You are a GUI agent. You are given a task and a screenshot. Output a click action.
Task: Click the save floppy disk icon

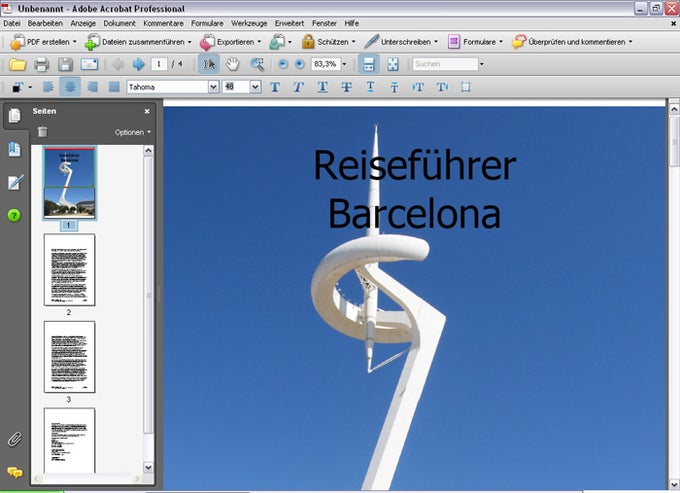(x=65, y=64)
